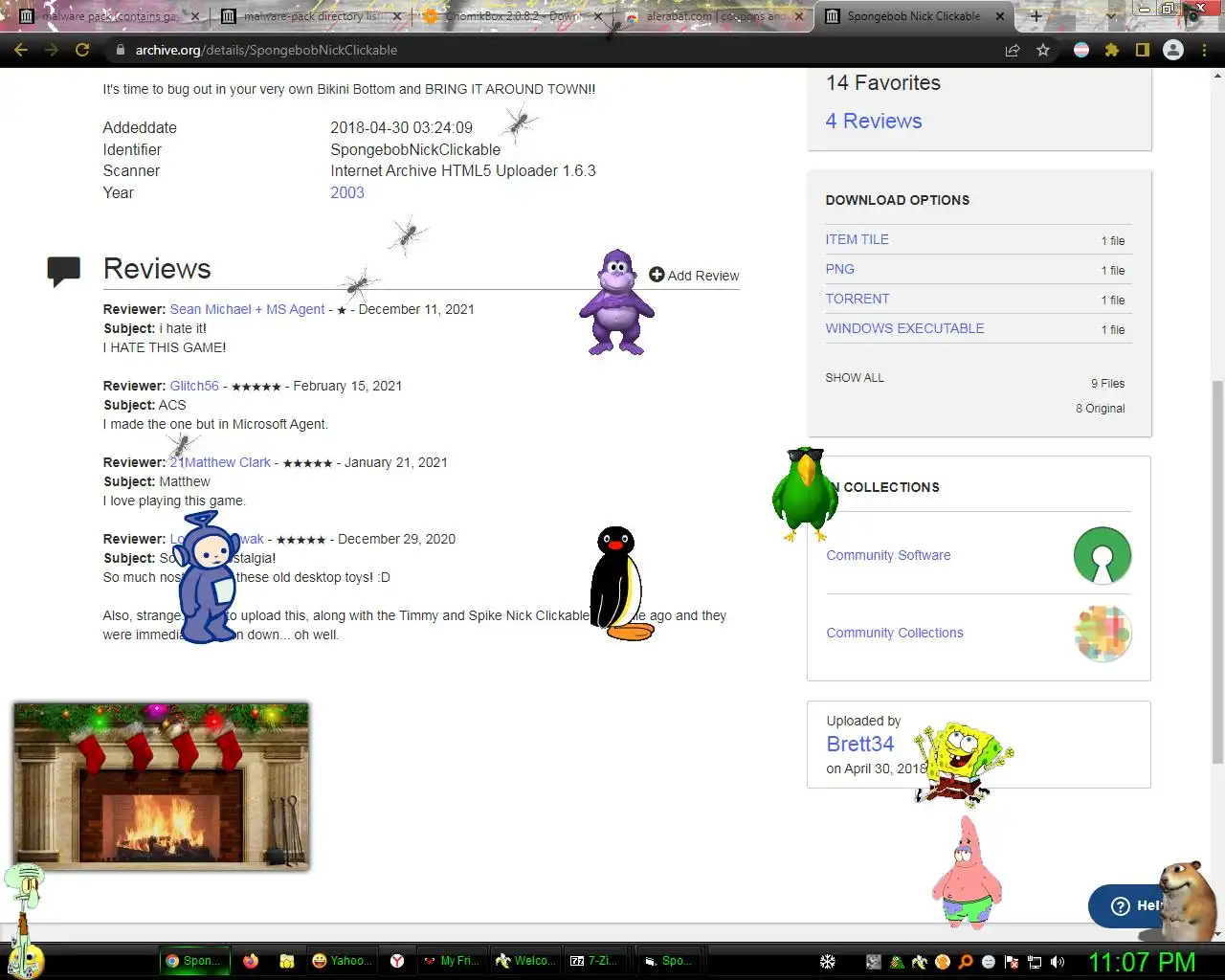Image resolution: width=1225 pixels, height=980 pixels.
Task: Open Yandex browser icon on taskbar
Action: click(397, 961)
